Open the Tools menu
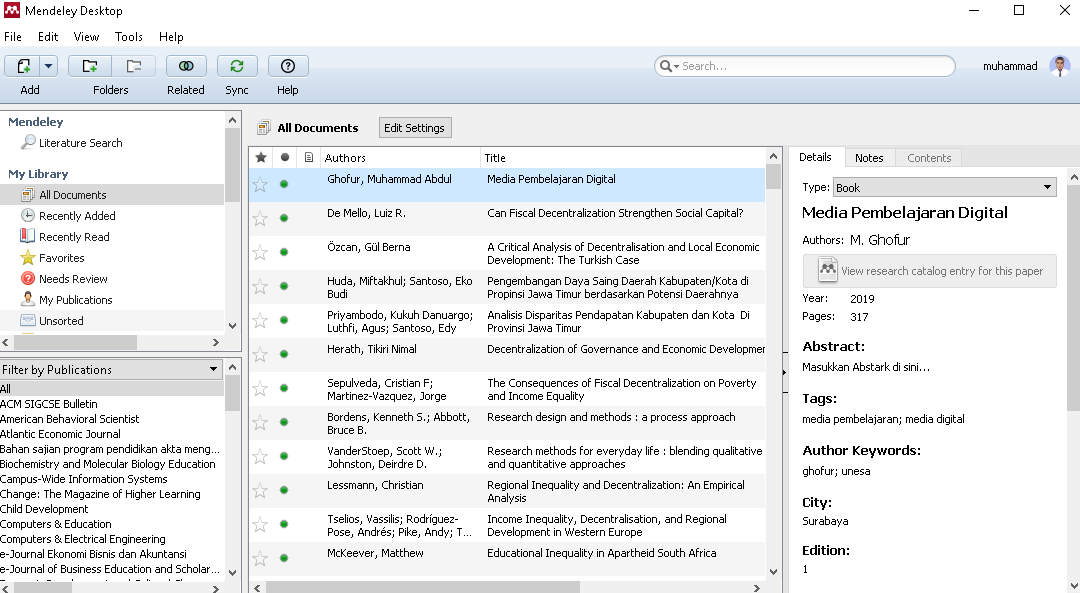This screenshot has height=593, width=1080. coord(128,37)
